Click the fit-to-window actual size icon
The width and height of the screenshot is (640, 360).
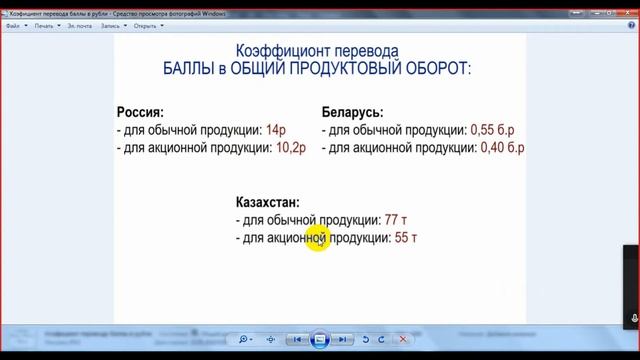click(270, 339)
